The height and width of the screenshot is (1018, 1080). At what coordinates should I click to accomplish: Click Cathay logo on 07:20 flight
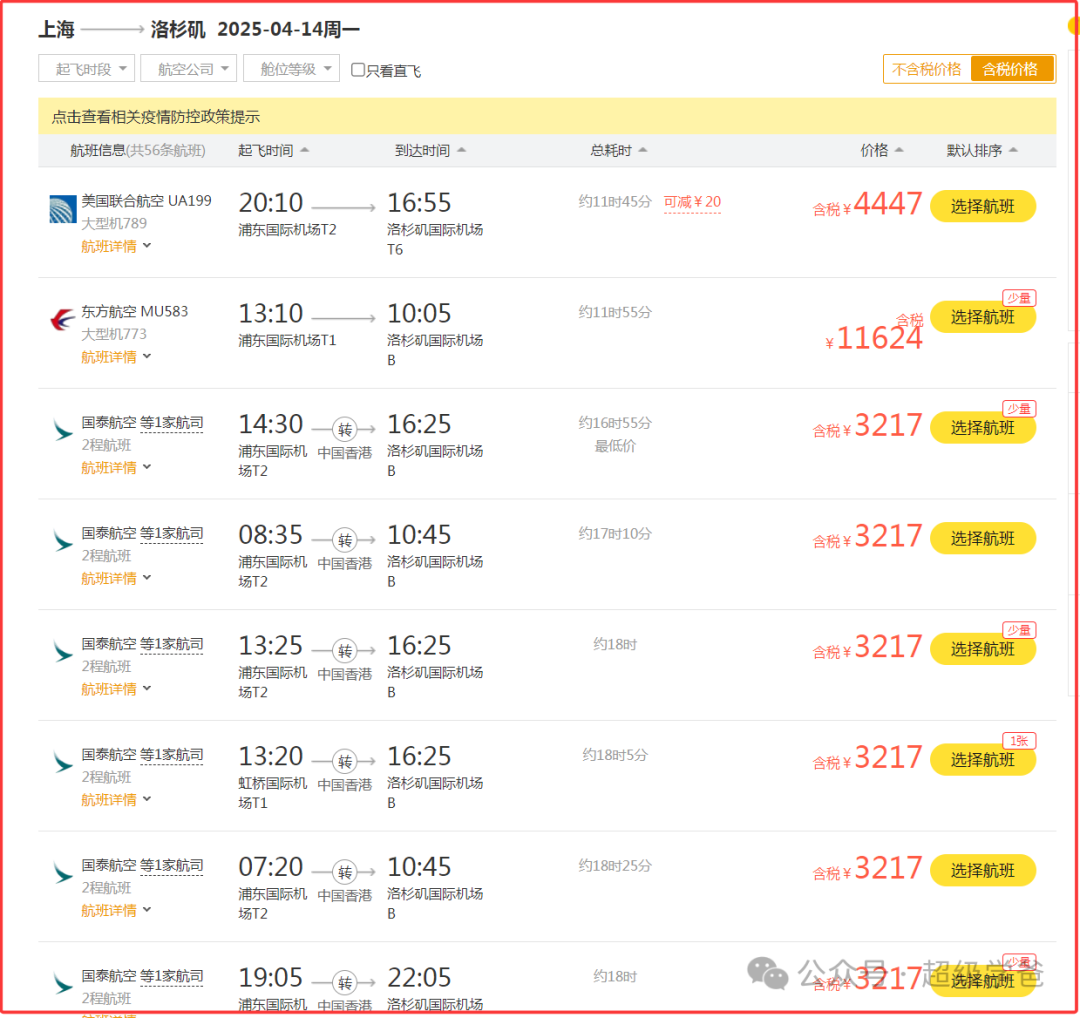click(63, 873)
